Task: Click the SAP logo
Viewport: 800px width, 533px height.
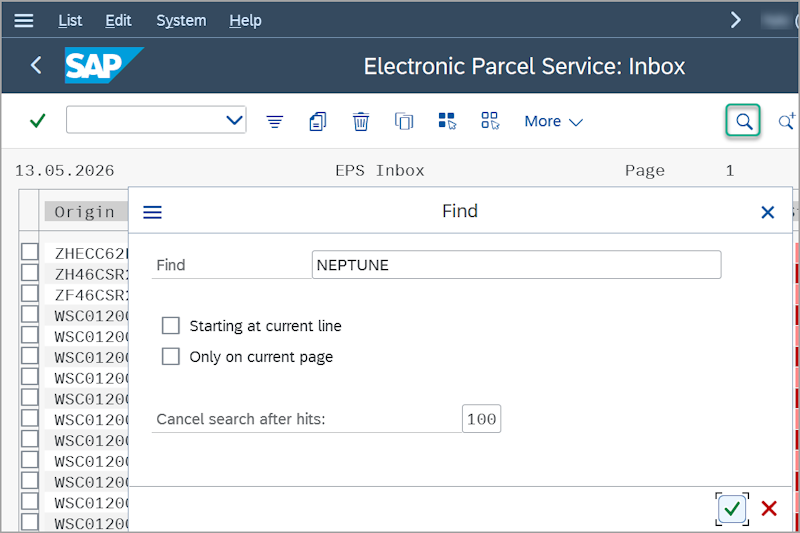Action: click(104, 65)
